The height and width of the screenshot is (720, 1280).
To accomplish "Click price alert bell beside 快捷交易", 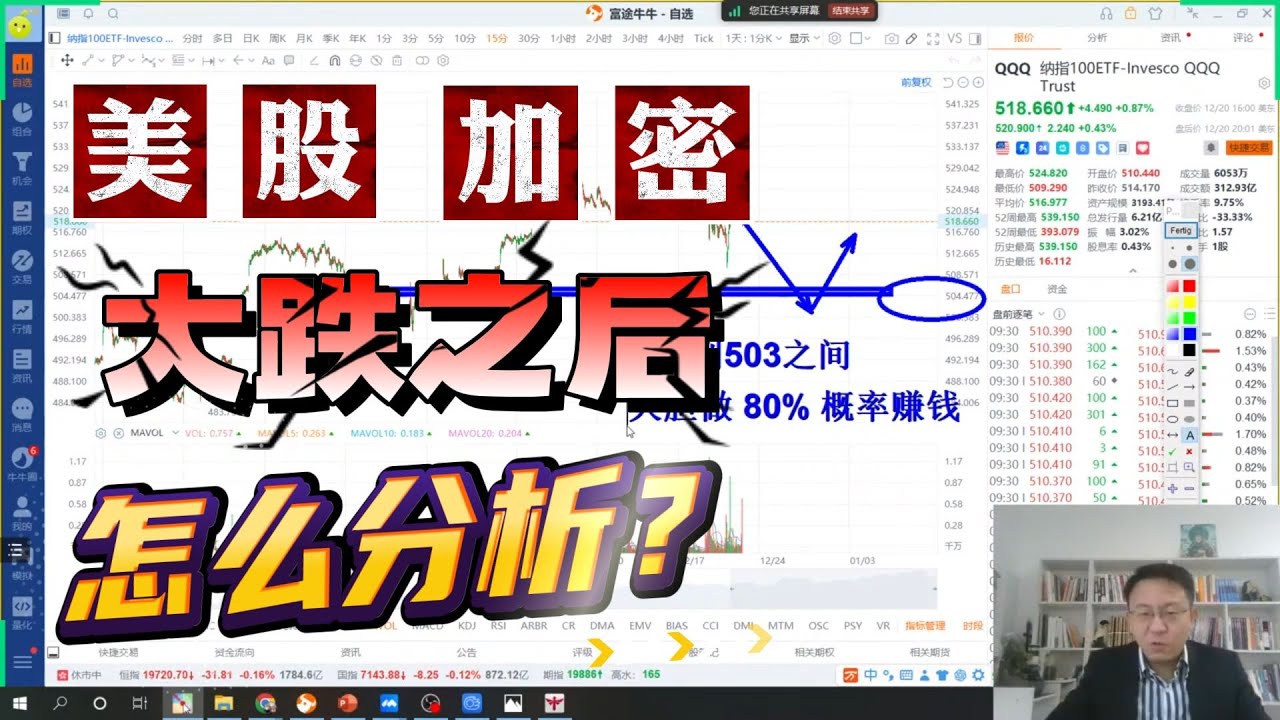I will tap(1211, 147).
